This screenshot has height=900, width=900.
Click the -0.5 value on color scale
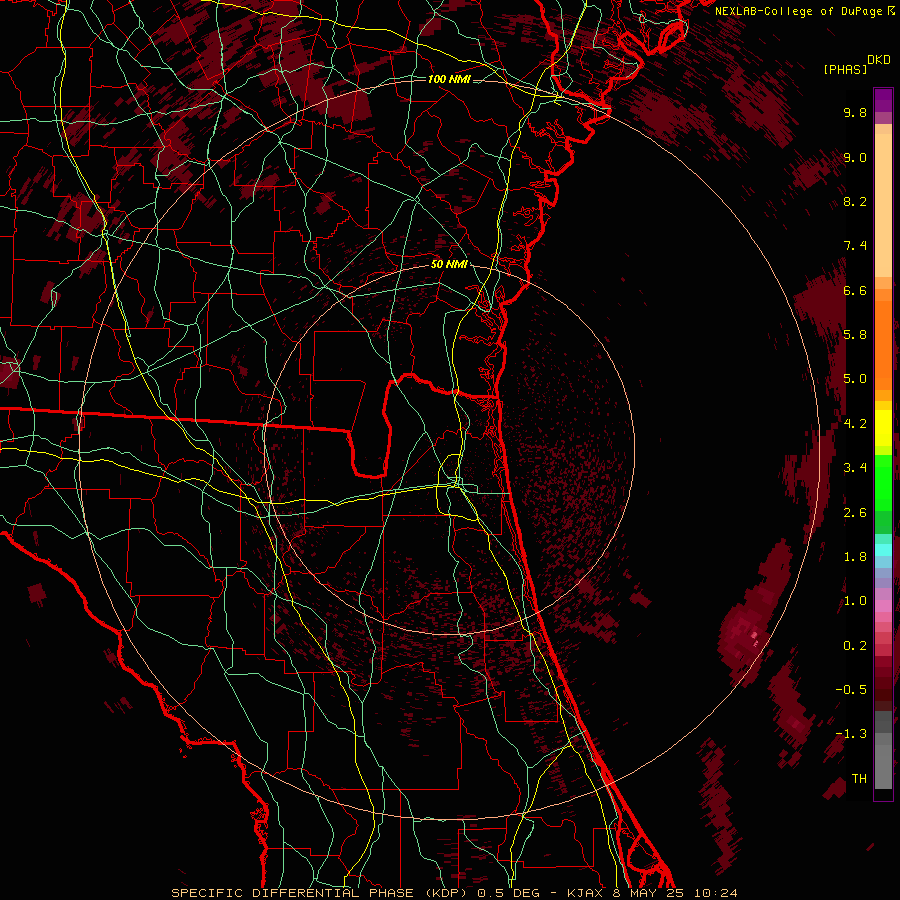point(851,690)
